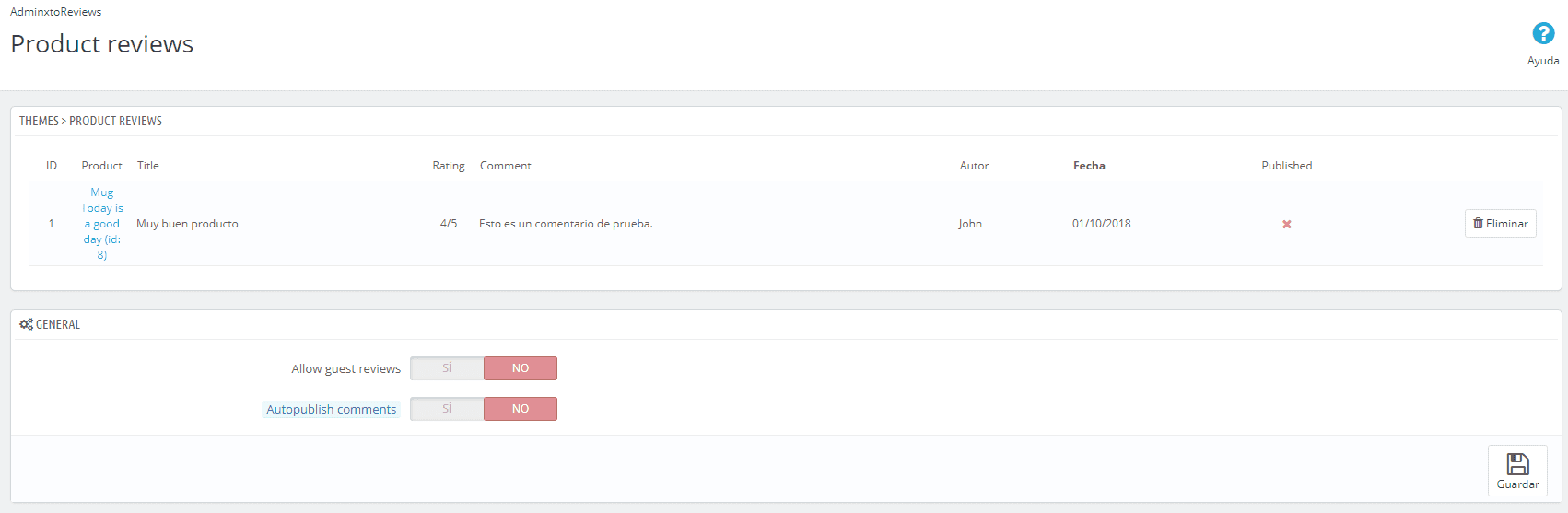Image resolution: width=1568 pixels, height=513 pixels.
Task: Click the Title column header
Action: pyautogui.click(x=148, y=166)
